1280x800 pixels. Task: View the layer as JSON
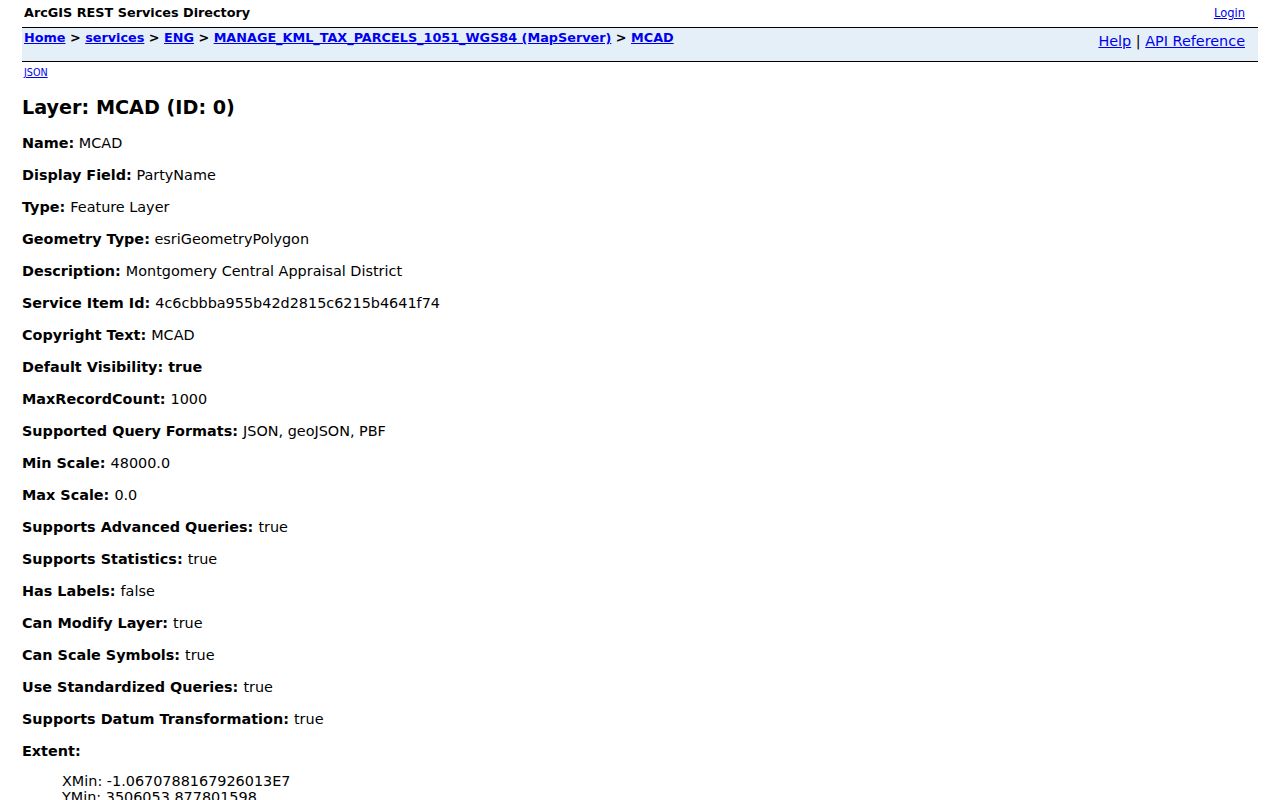pyautogui.click(x=36, y=72)
